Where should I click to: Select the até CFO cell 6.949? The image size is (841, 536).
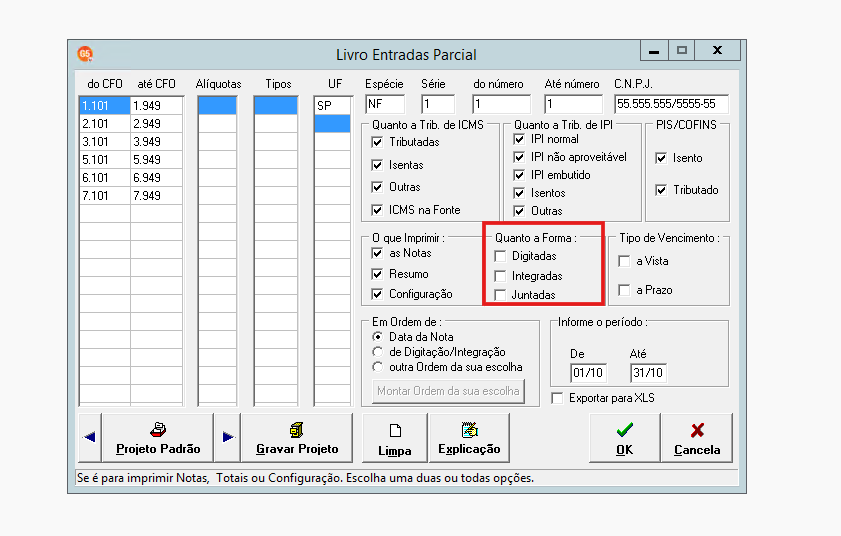[x=157, y=178]
